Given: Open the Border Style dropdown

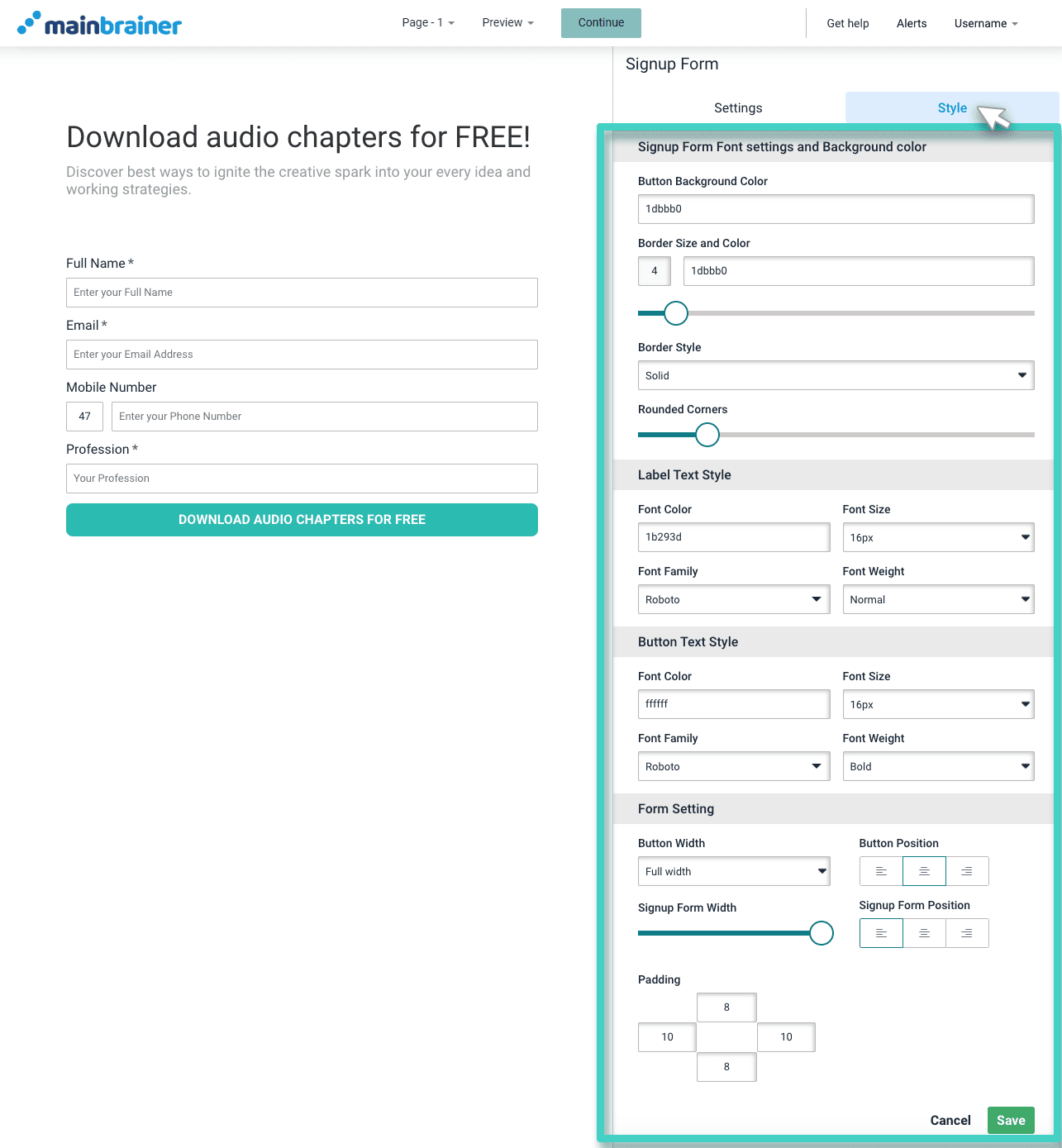Looking at the screenshot, I should click(835, 375).
